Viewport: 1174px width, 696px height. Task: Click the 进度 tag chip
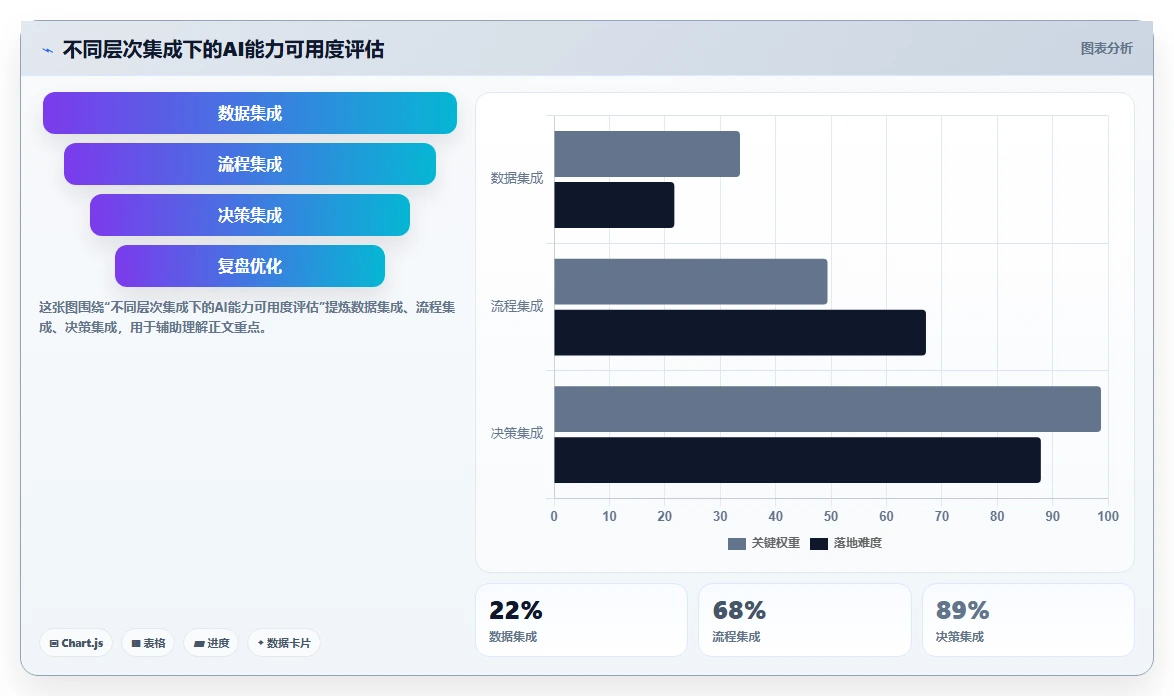click(x=211, y=643)
